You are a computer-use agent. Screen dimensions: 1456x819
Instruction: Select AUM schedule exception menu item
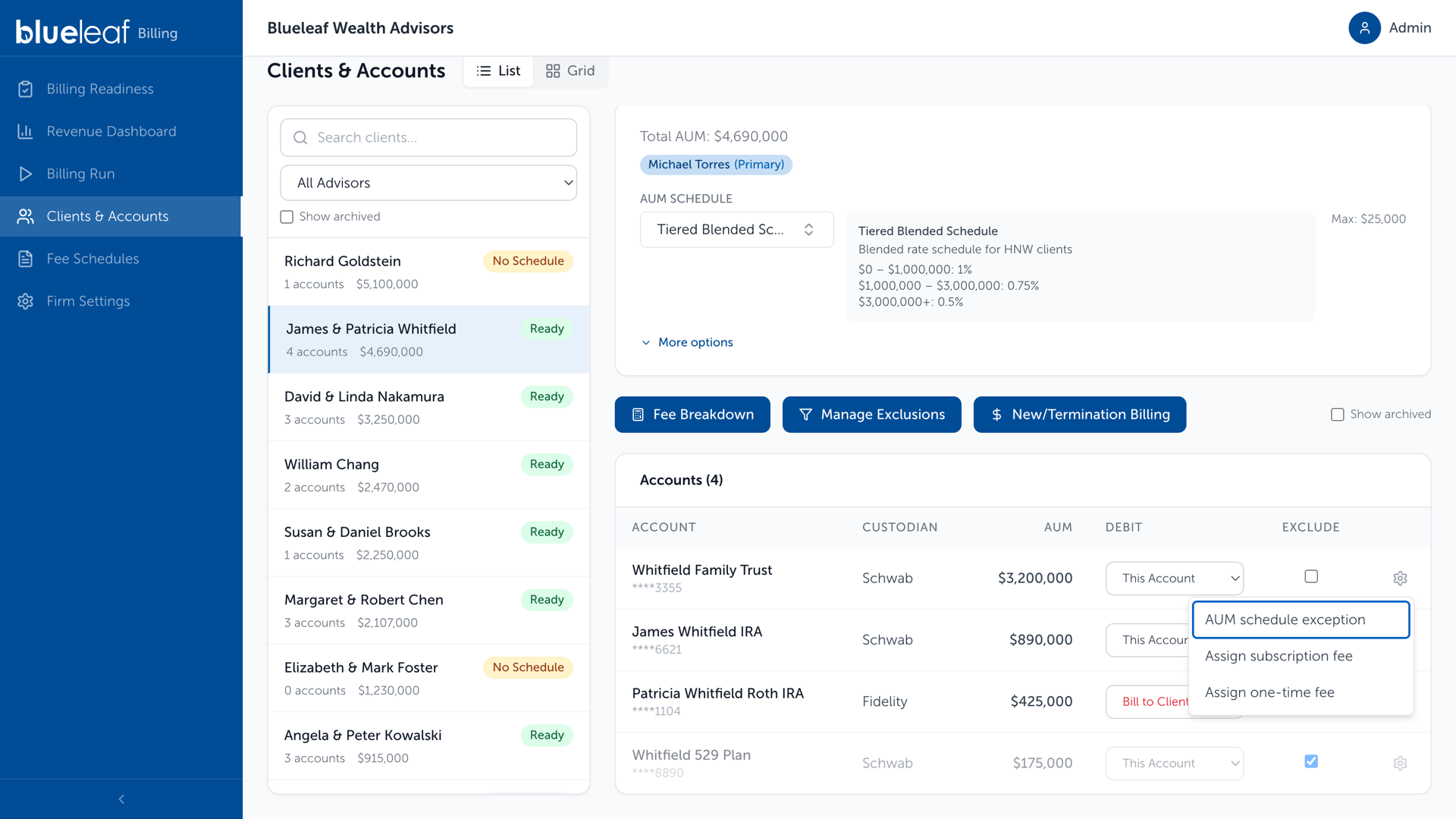1301,620
